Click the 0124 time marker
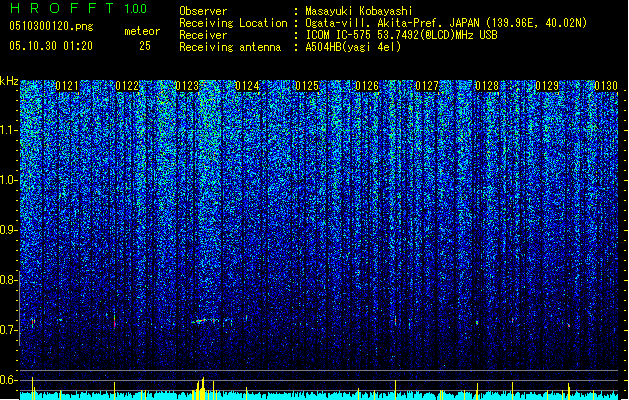 (x=247, y=86)
